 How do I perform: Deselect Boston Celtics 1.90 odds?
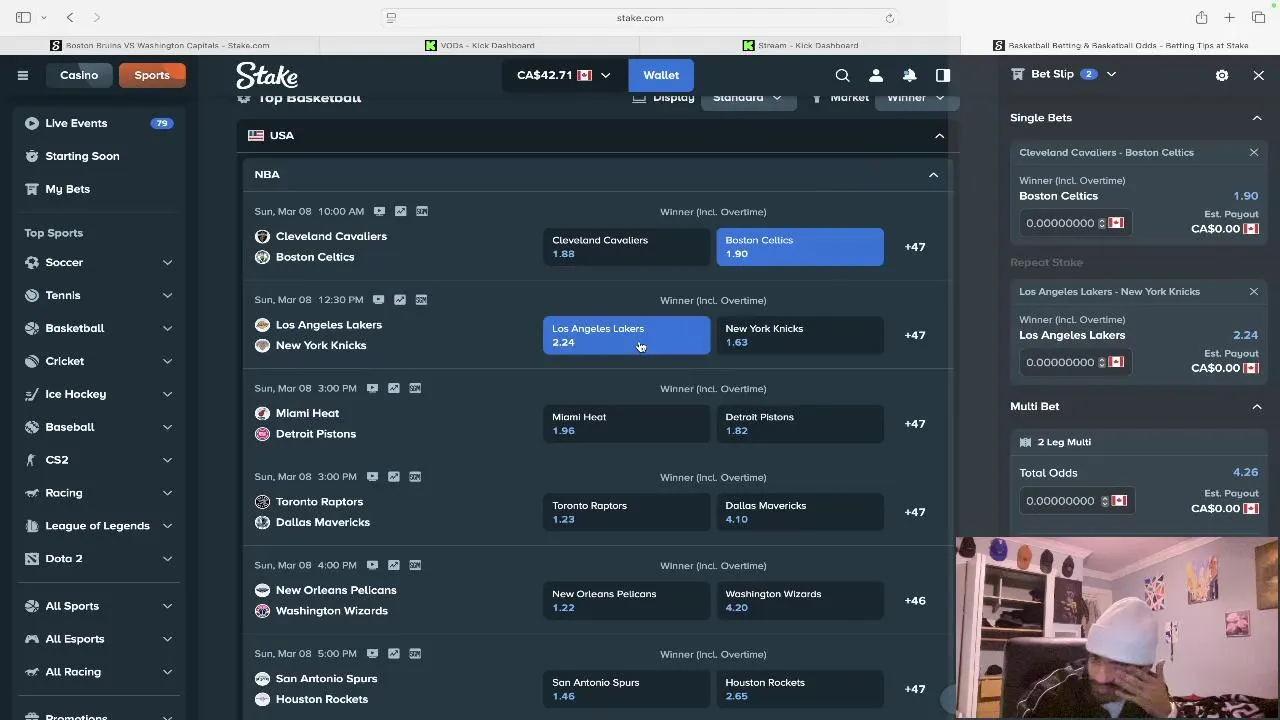coord(800,247)
